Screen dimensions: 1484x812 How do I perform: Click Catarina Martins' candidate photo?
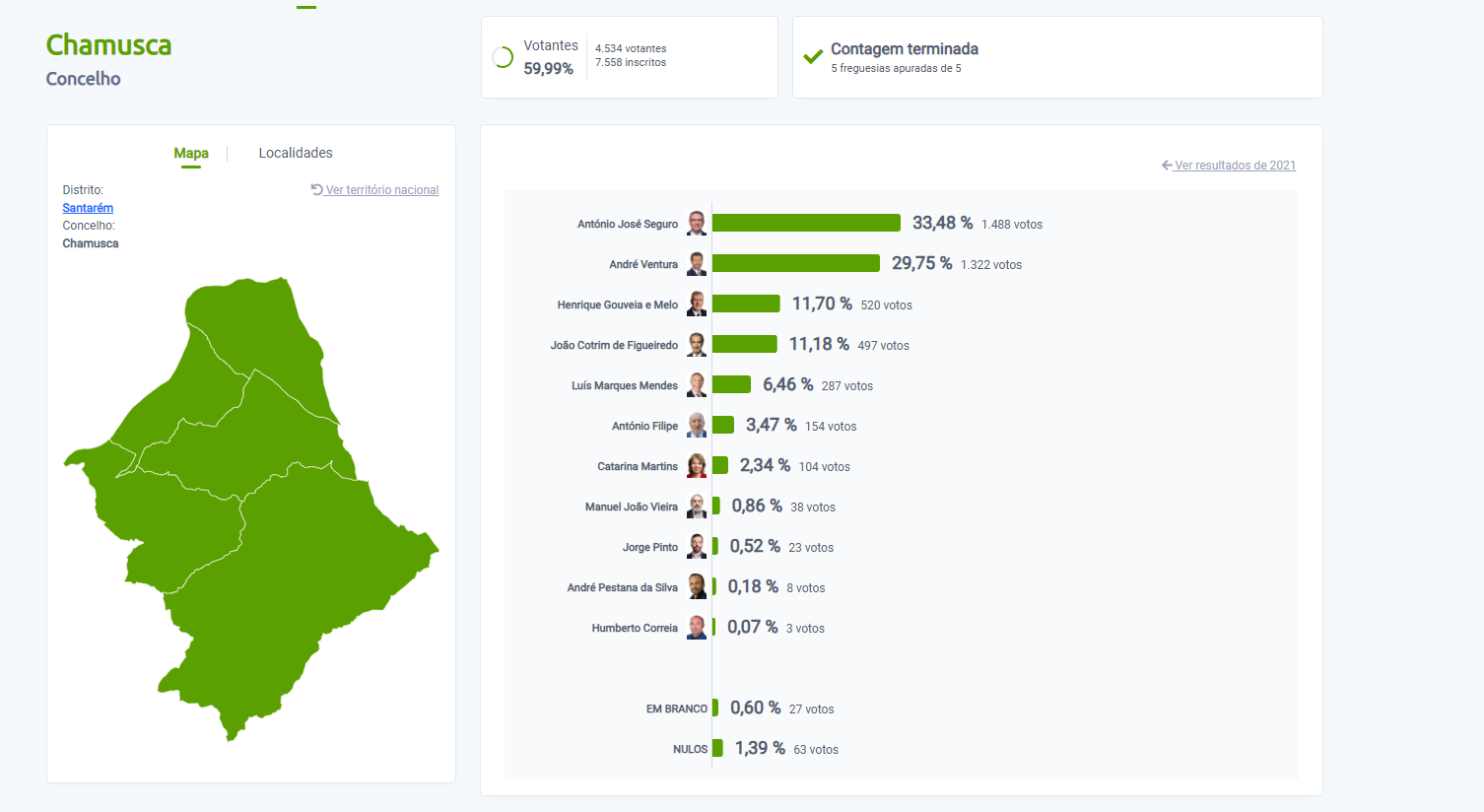[697, 466]
